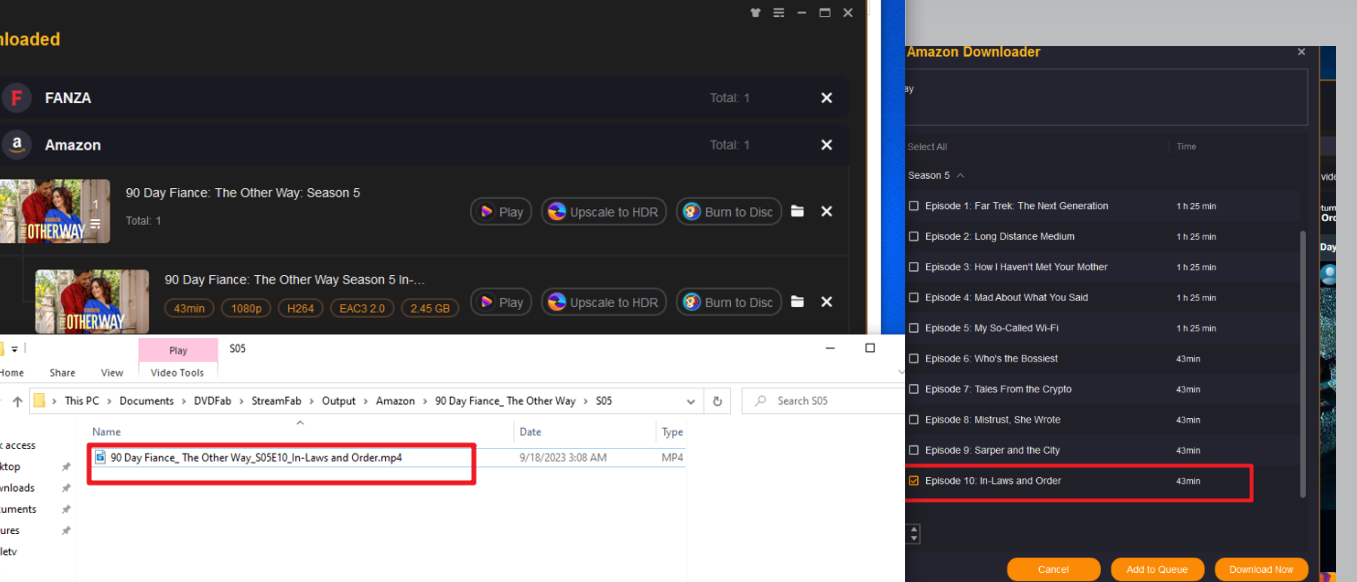Open StreamFab skin (shirt) icon in title bar
The width and height of the screenshot is (1357, 582).
(756, 13)
